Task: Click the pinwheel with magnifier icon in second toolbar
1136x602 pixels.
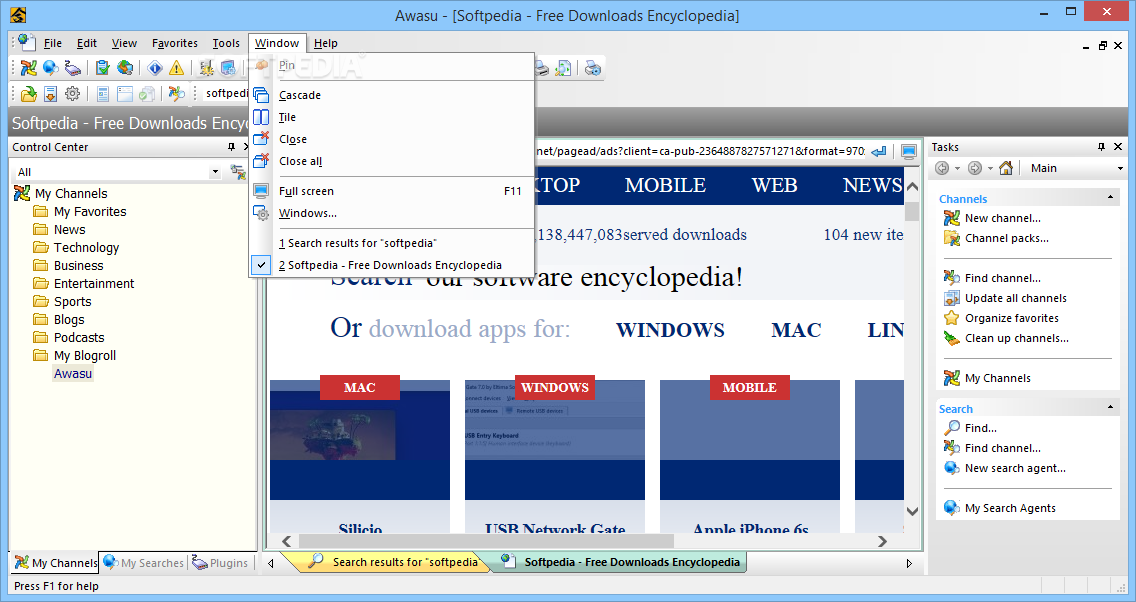Action: tap(176, 93)
